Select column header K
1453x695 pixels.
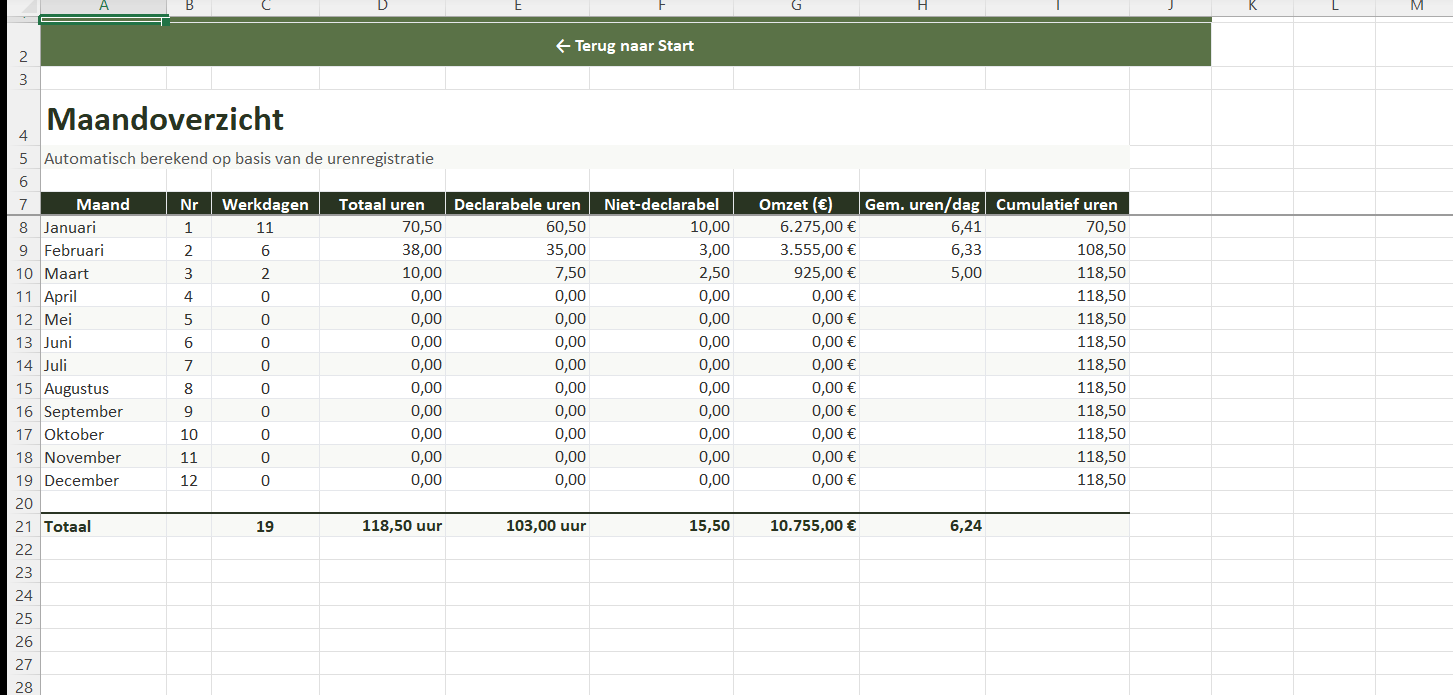coord(1252,6)
